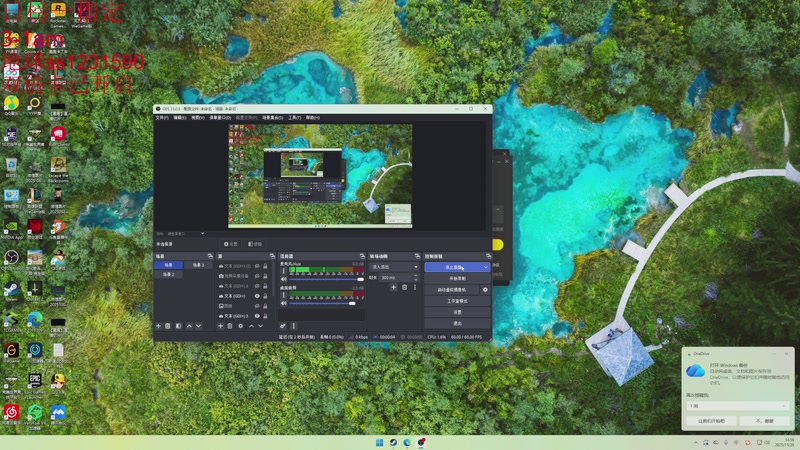Open 设置 from the Controls panel

point(457,312)
